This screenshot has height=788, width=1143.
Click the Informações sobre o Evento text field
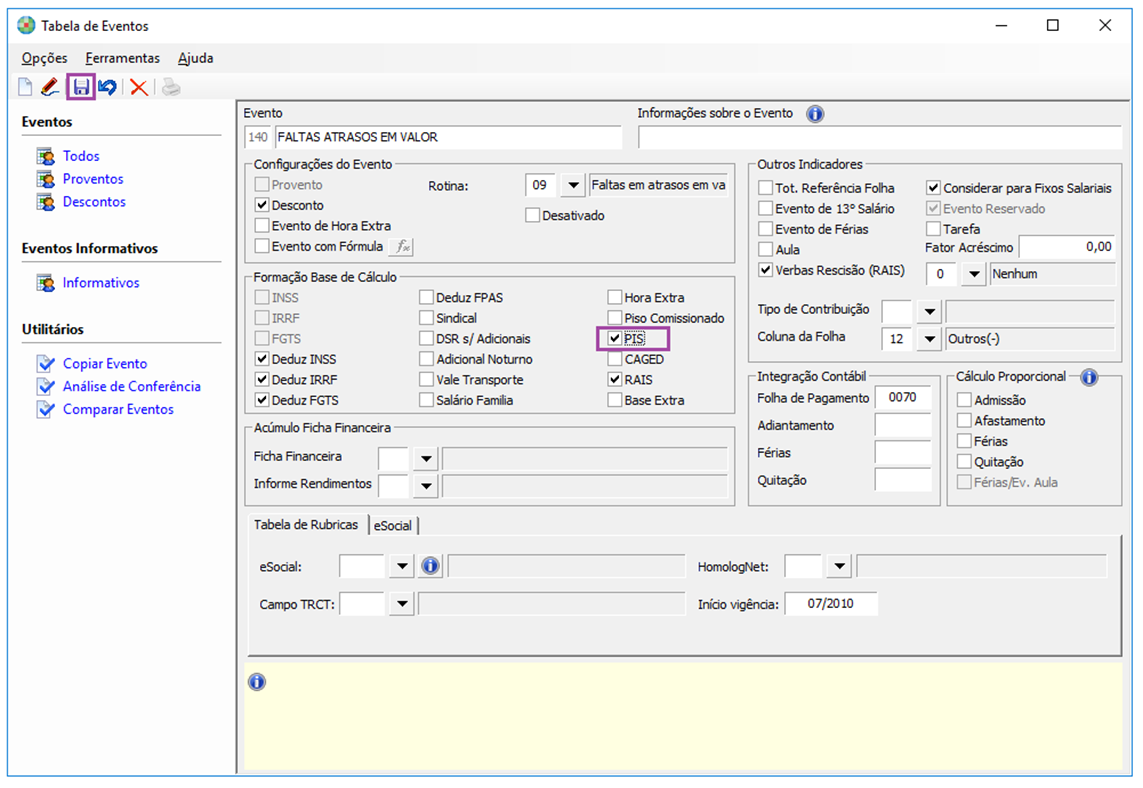tap(879, 137)
